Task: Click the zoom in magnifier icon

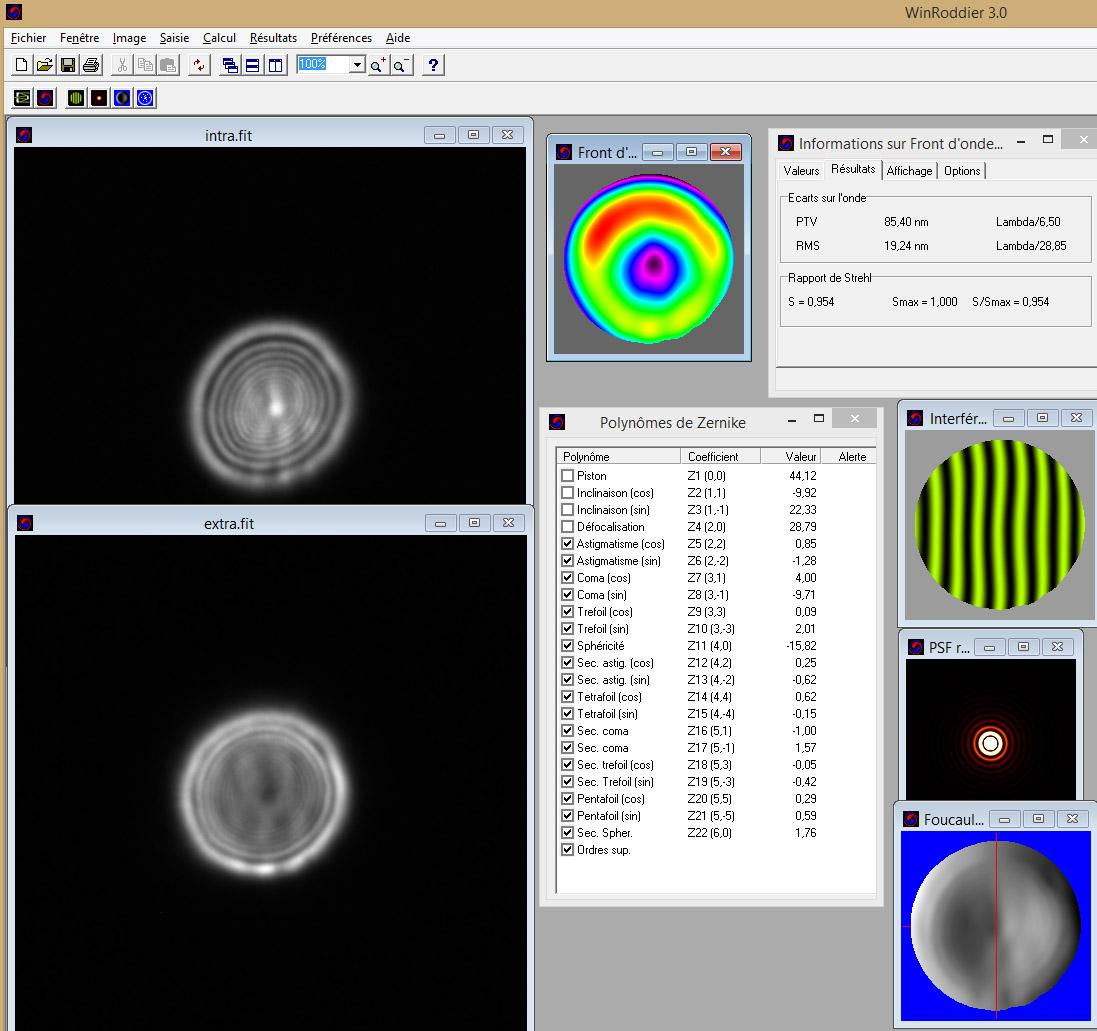Action: [378, 65]
